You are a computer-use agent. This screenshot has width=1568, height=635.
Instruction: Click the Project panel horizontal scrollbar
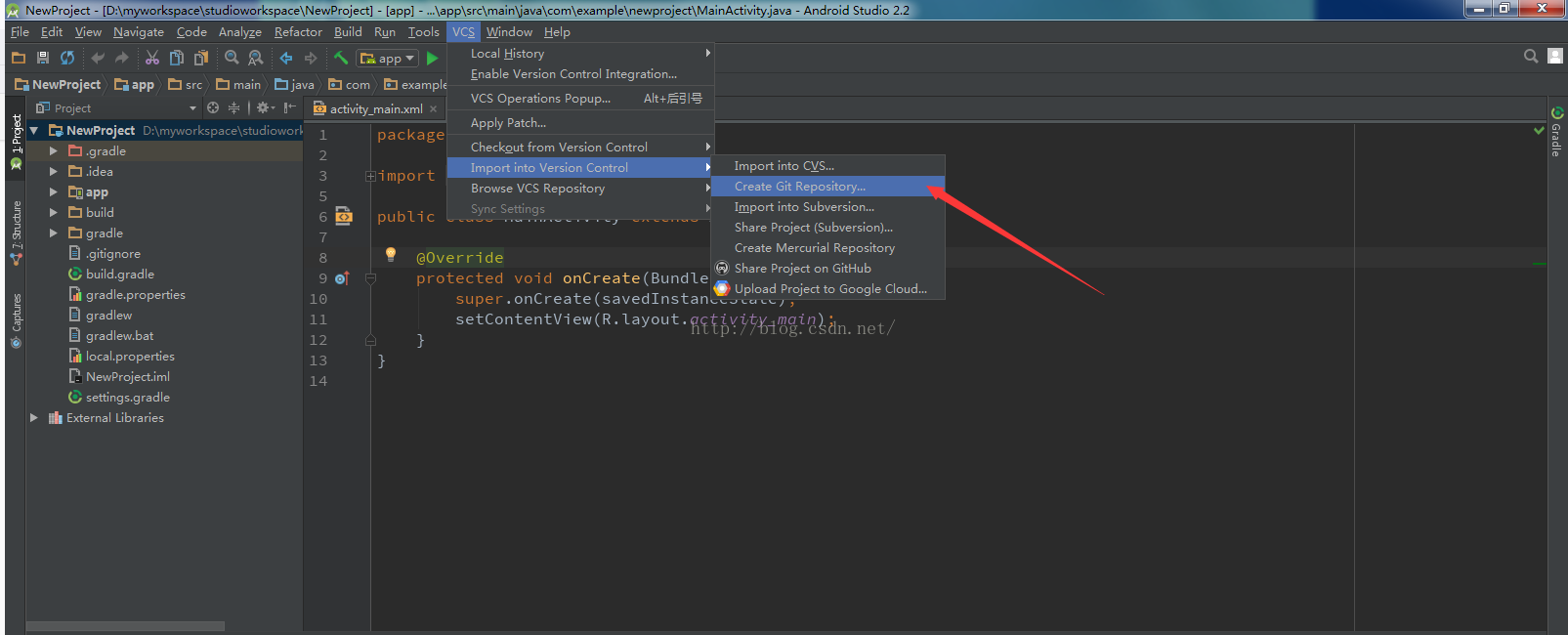(125, 626)
